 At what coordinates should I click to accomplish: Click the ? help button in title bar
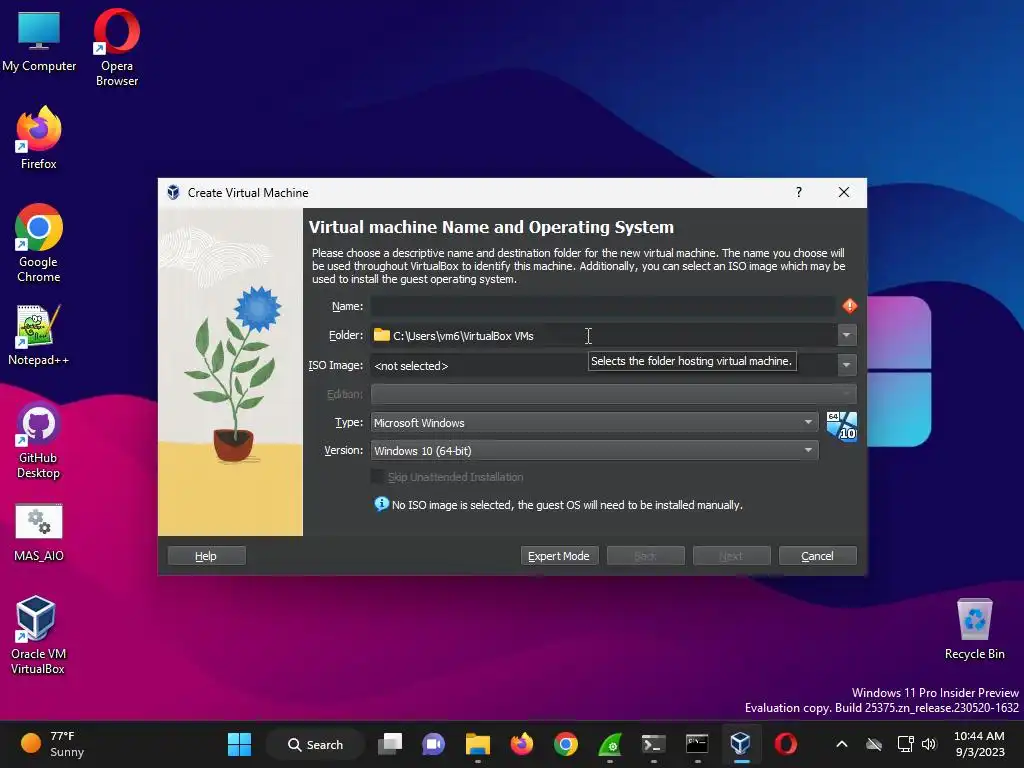point(799,192)
